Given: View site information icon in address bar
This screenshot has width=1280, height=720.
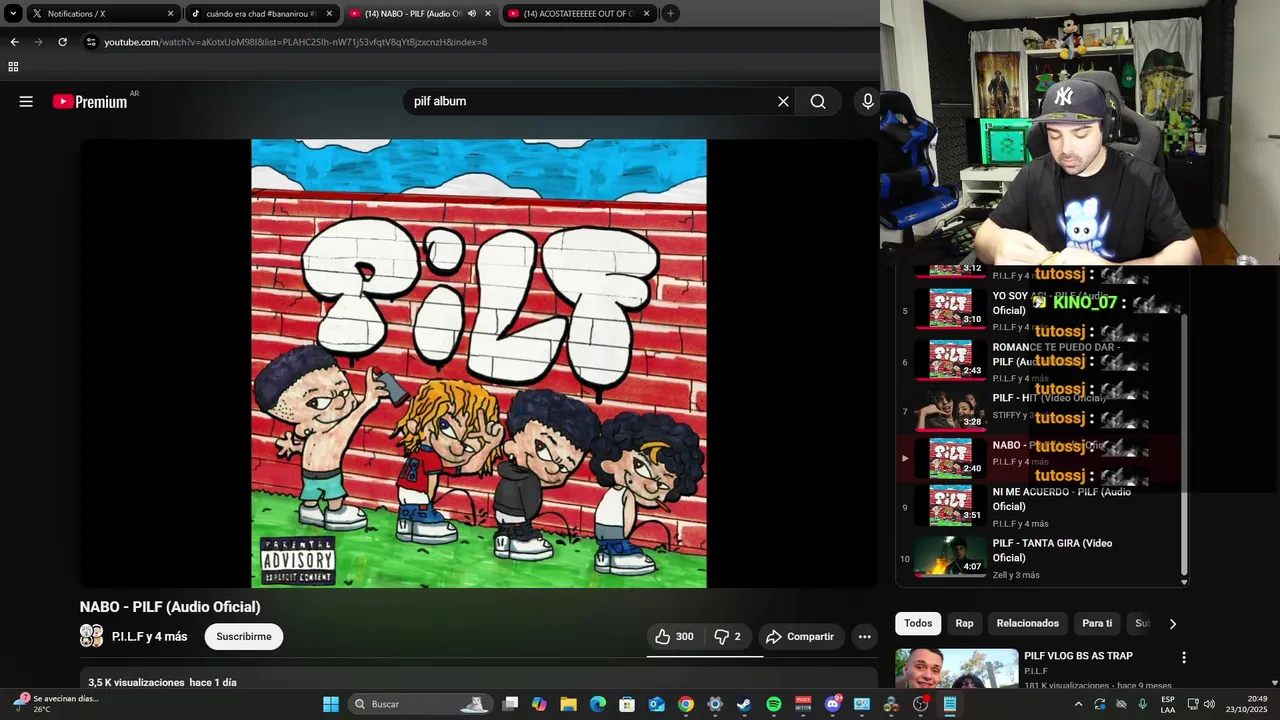Looking at the screenshot, I should [x=91, y=42].
